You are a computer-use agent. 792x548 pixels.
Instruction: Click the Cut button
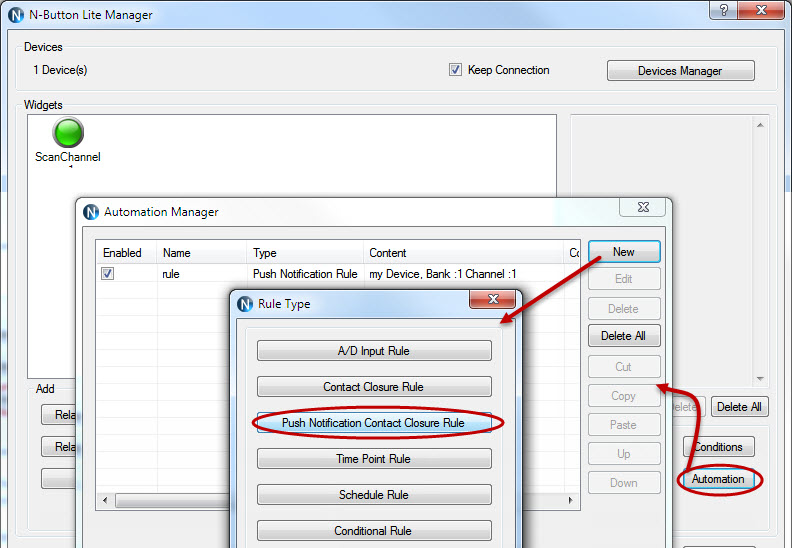pyautogui.click(x=624, y=367)
